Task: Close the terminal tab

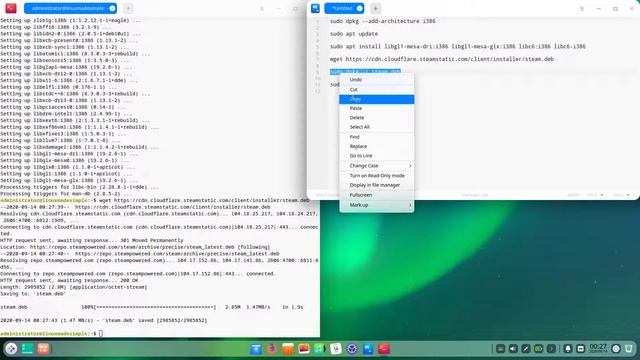Action: tap(112, 8)
